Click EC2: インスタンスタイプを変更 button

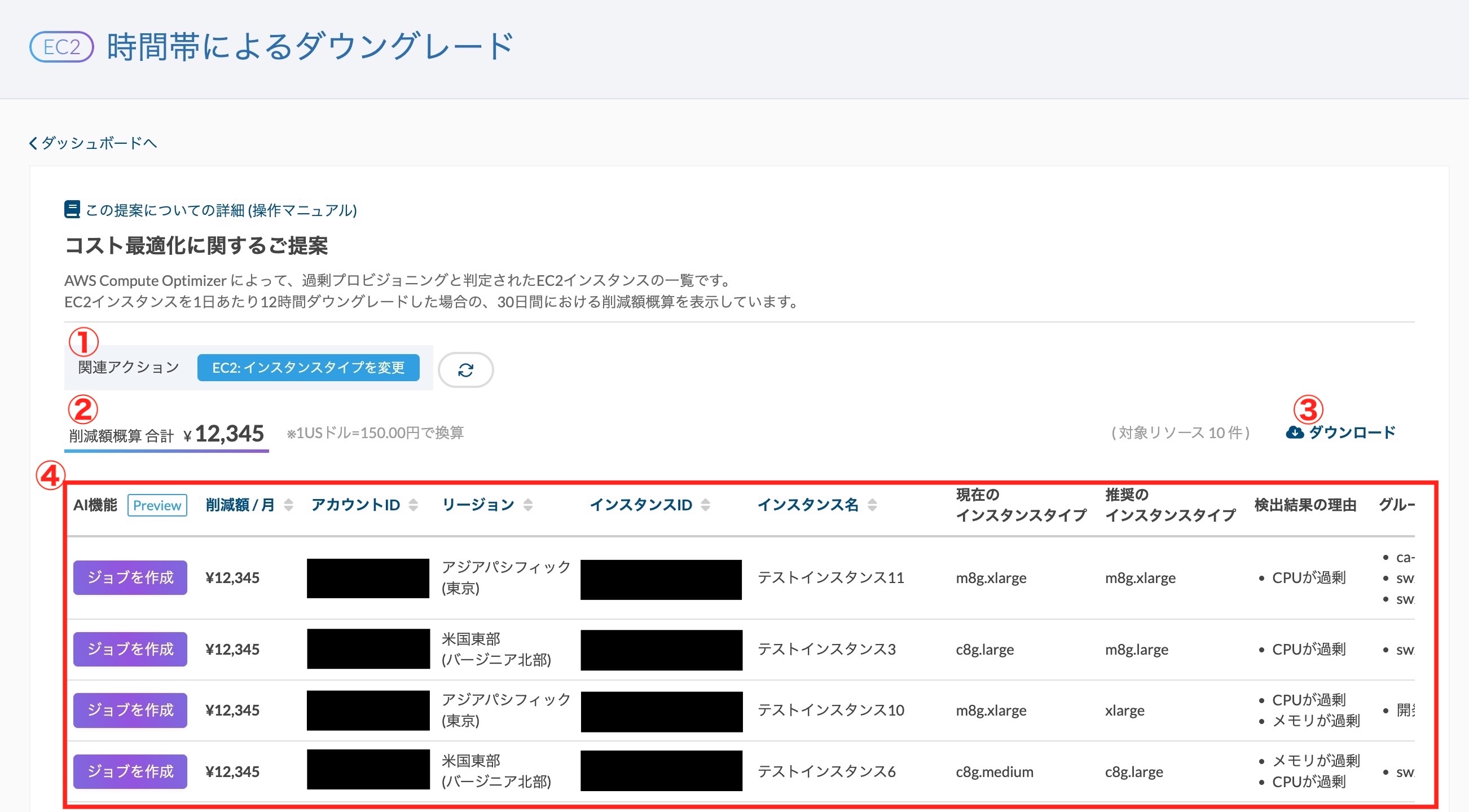pyautogui.click(x=309, y=368)
